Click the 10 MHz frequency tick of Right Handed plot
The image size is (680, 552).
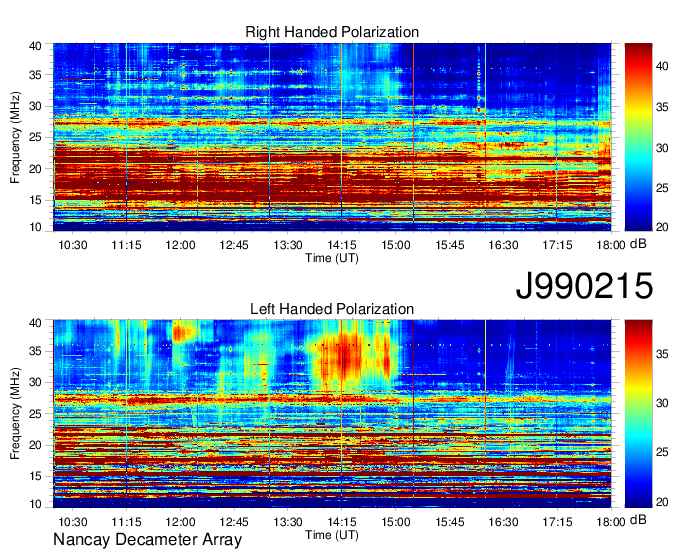35,227
